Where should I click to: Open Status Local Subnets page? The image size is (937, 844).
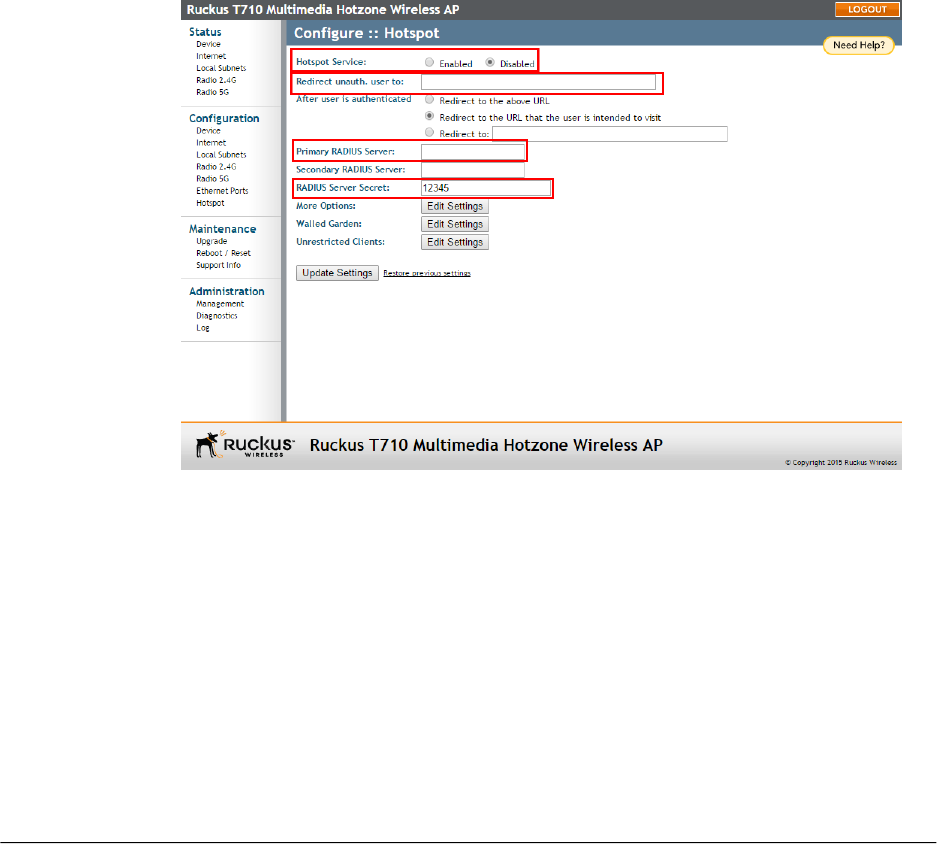click(221, 68)
